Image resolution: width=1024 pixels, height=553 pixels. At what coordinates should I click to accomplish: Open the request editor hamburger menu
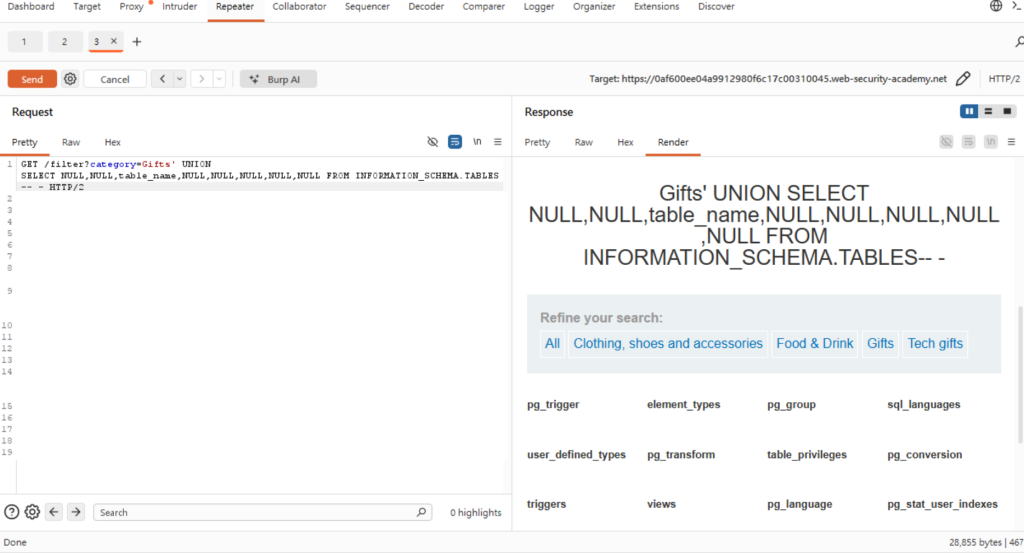[x=498, y=142]
